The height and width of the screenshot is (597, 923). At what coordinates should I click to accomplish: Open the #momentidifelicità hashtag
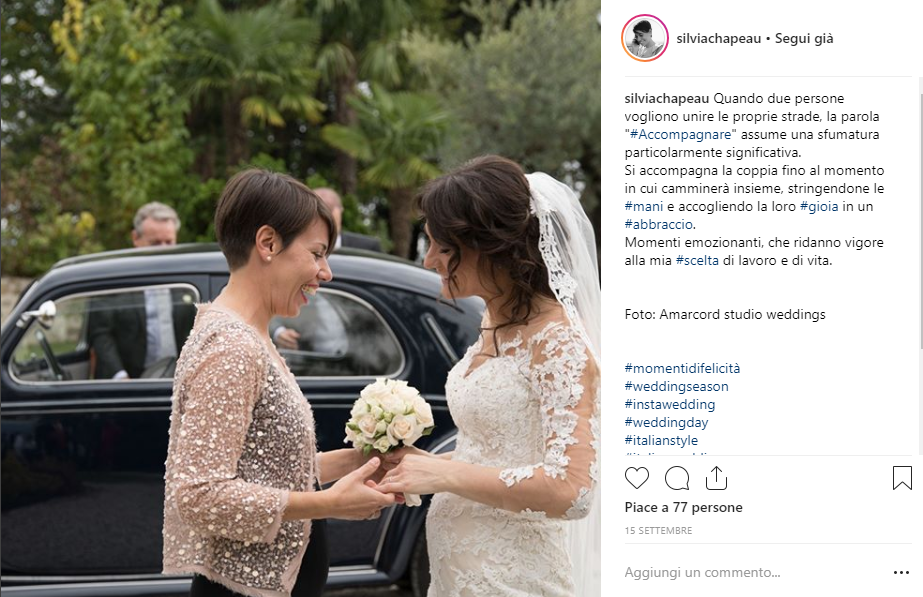[682, 369]
